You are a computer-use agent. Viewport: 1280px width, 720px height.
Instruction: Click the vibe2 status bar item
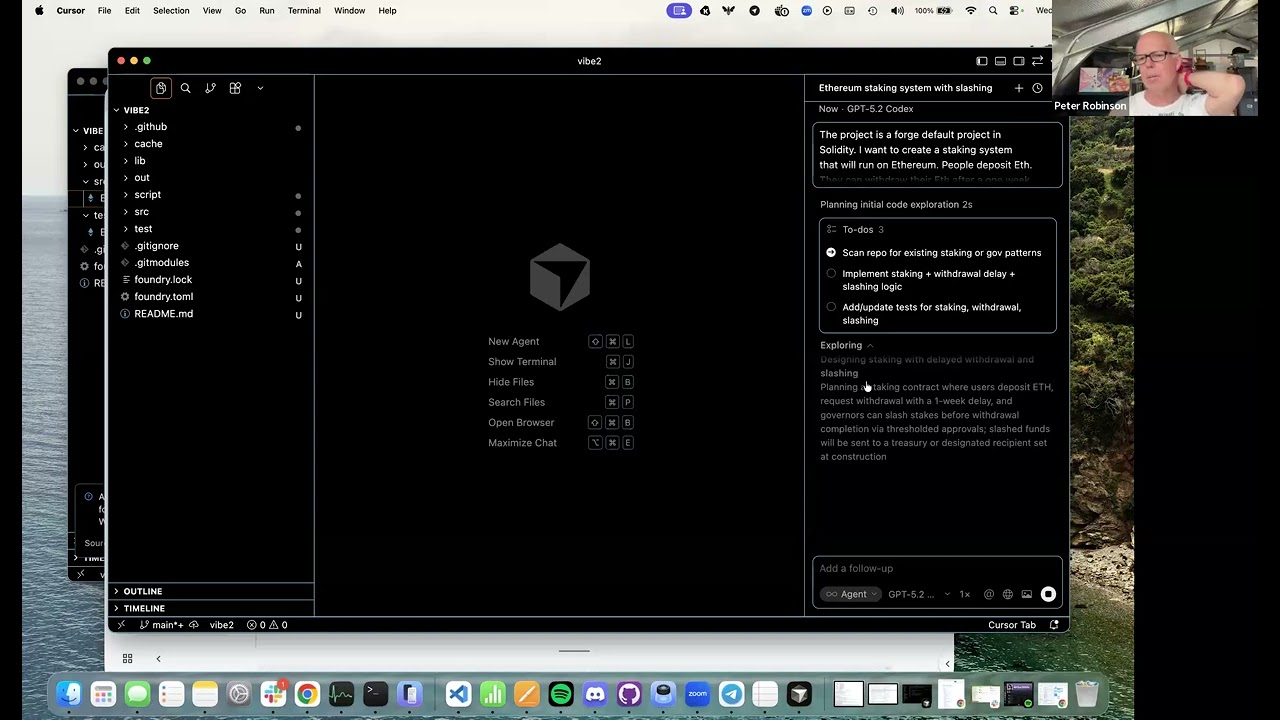click(221, 625)
